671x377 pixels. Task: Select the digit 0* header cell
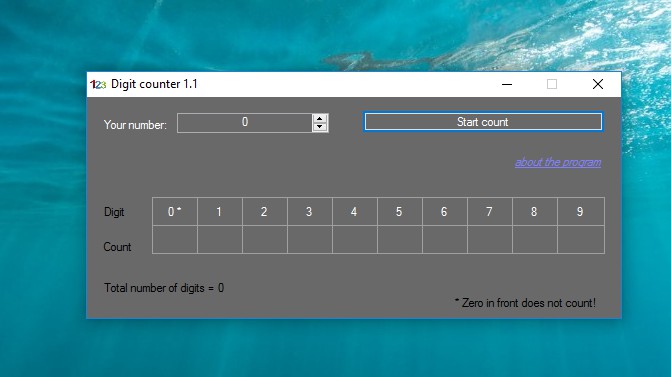[175, 211]
